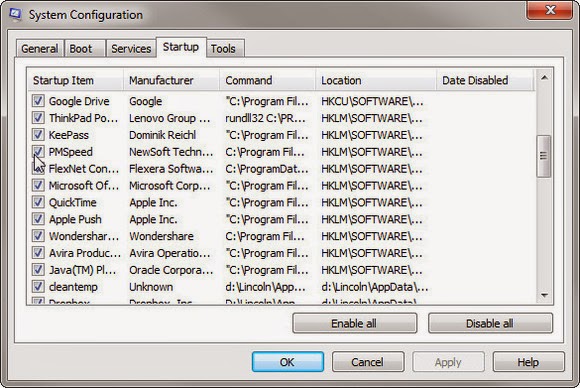Viewport: 580px width, 388px height.
Task: Click the Cancel button
Action: coord(368,362)
